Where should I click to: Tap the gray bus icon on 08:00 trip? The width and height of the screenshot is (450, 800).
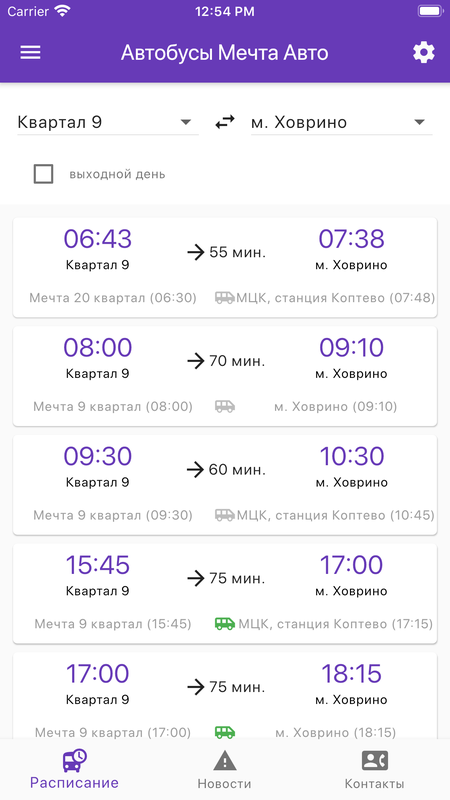[224, 406]
